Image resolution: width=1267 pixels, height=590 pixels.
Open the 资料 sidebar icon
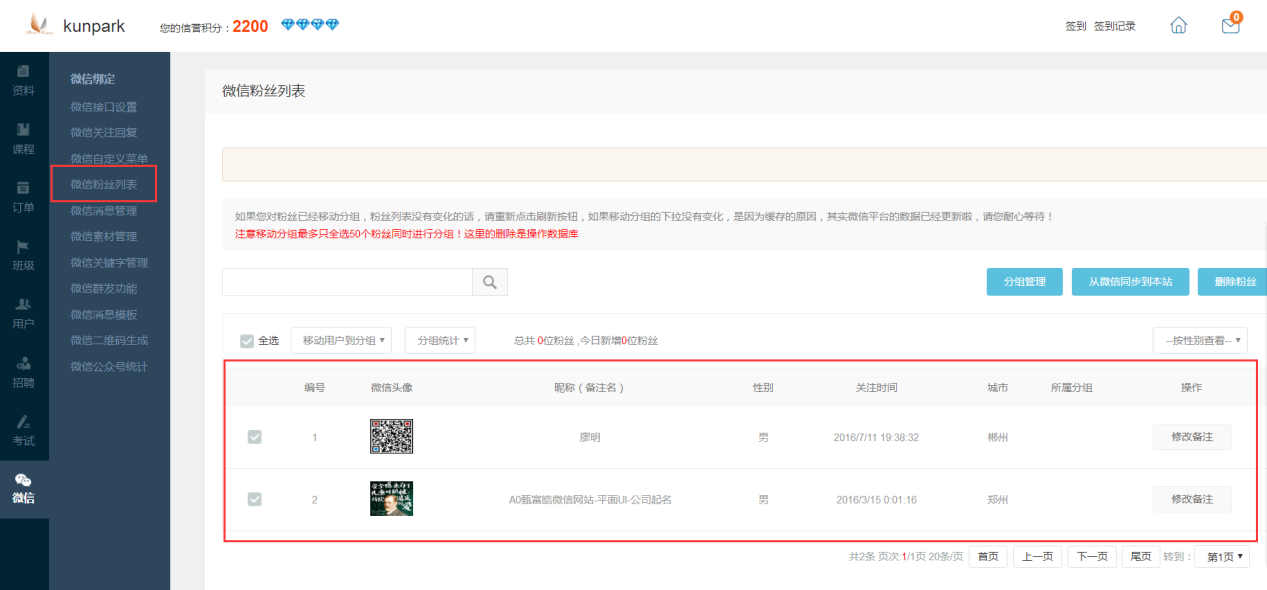(23, 80)
